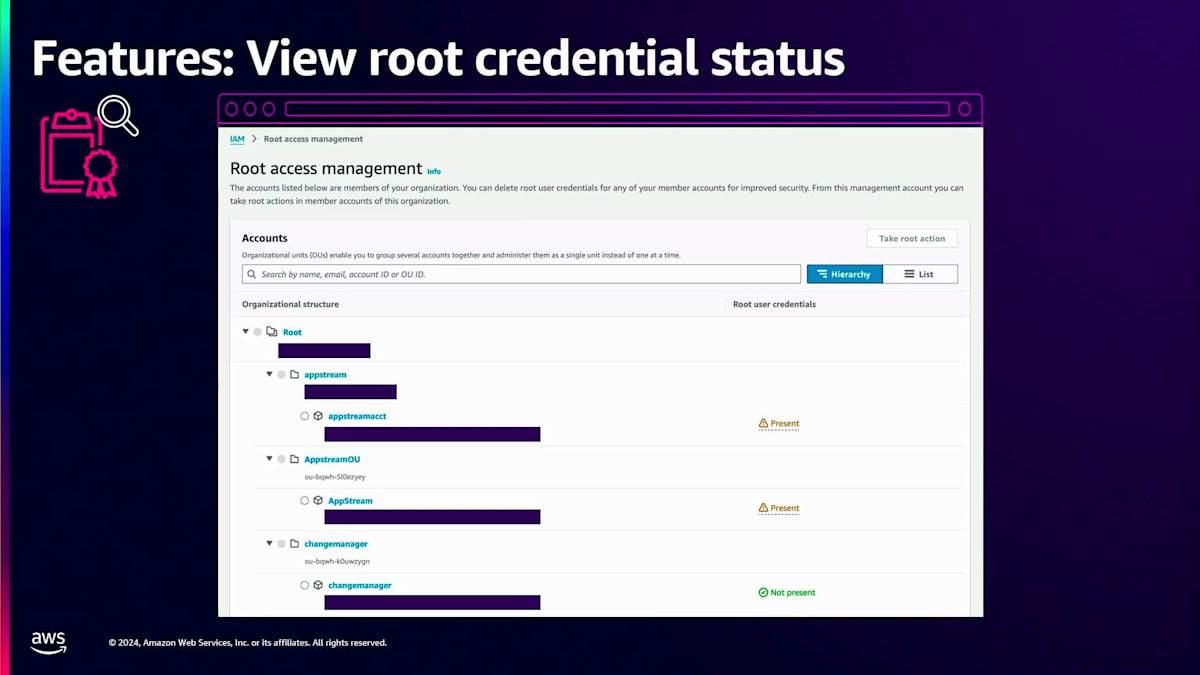The height and width of the screenshot is (675, 1200).
Task: Collapse the changemanager OU
Action: coord(269,543)
